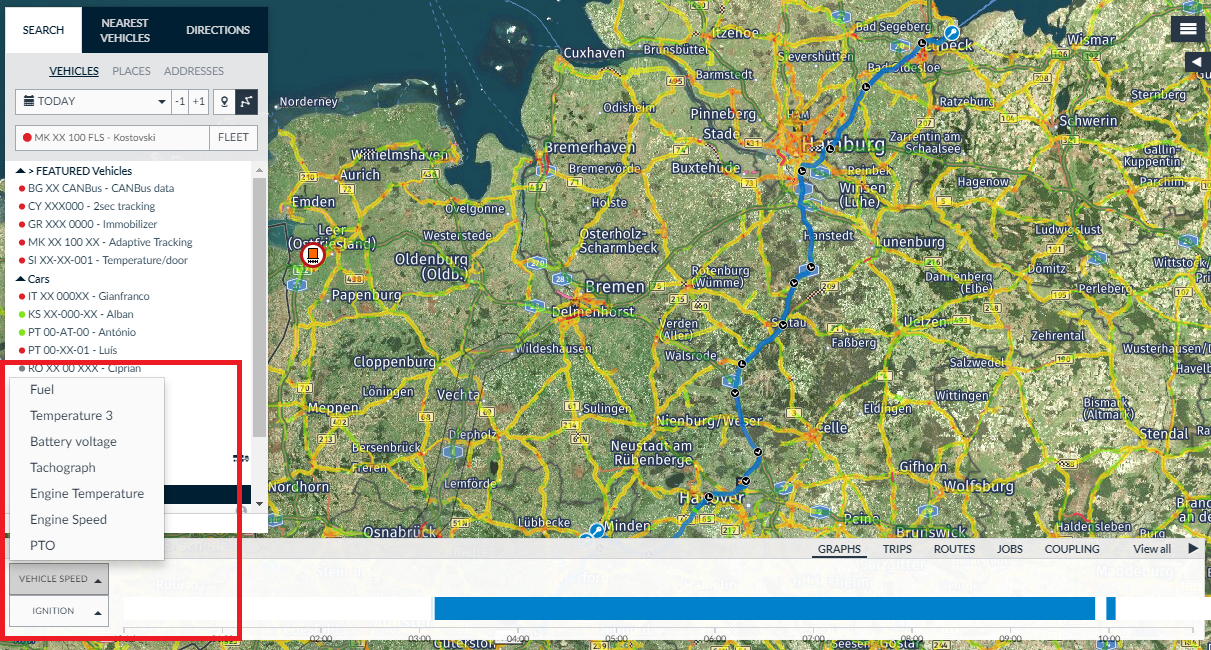Select vehicle MK XX 100 - Adaptive Tracking

[x=108, y=242]
